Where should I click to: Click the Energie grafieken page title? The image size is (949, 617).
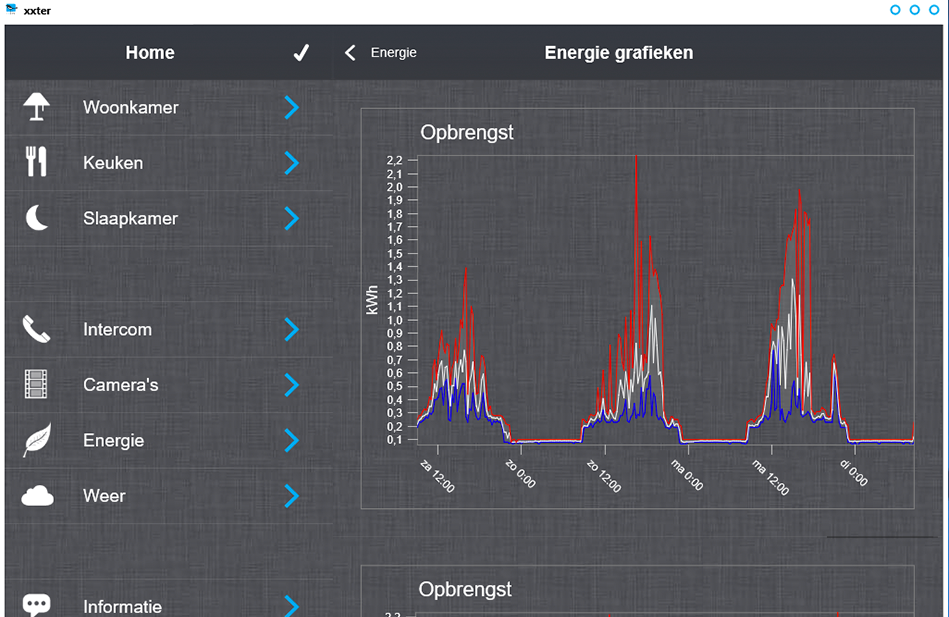[x=619, y=53]
